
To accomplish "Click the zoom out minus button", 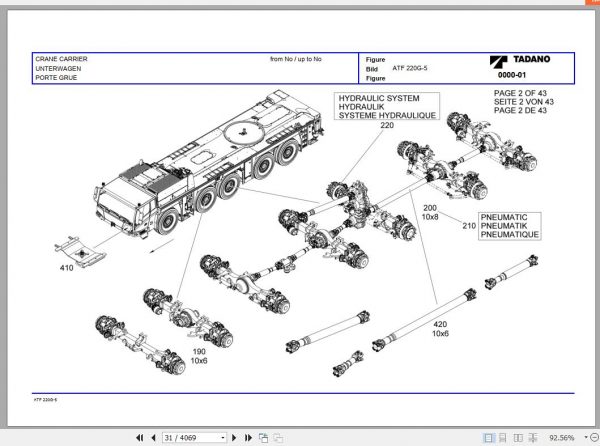I will 594,437.
